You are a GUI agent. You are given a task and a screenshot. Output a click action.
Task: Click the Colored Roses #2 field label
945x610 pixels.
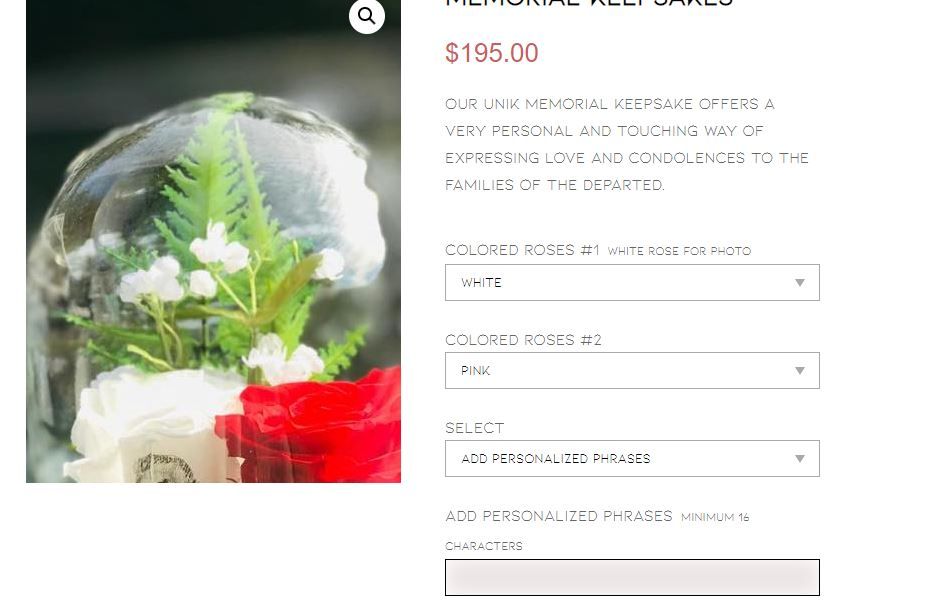tap(523, 339)
